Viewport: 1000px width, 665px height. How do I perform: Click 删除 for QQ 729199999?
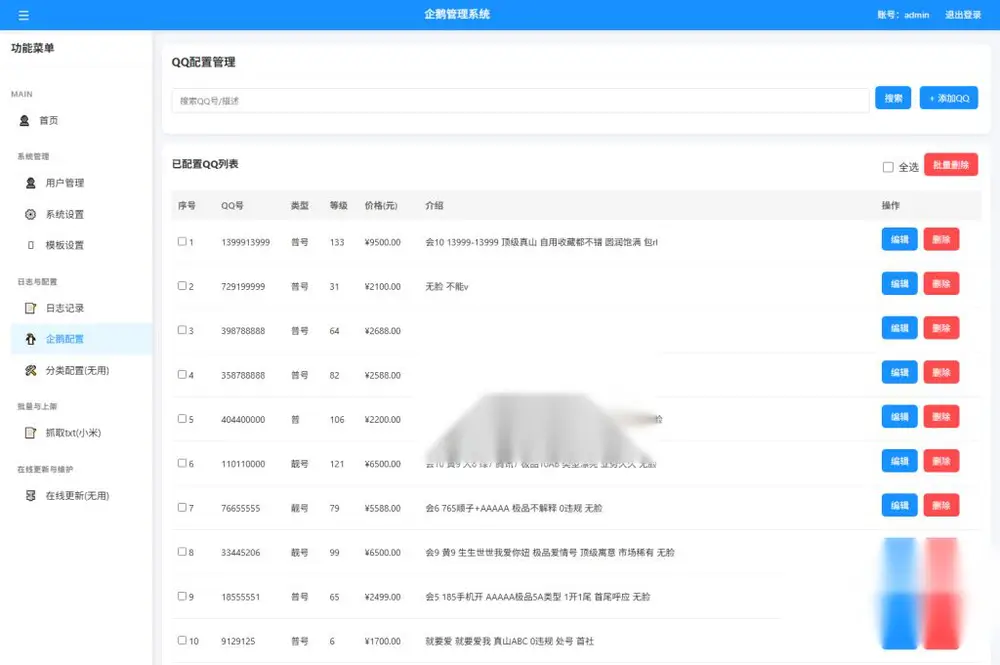[941, 284]
